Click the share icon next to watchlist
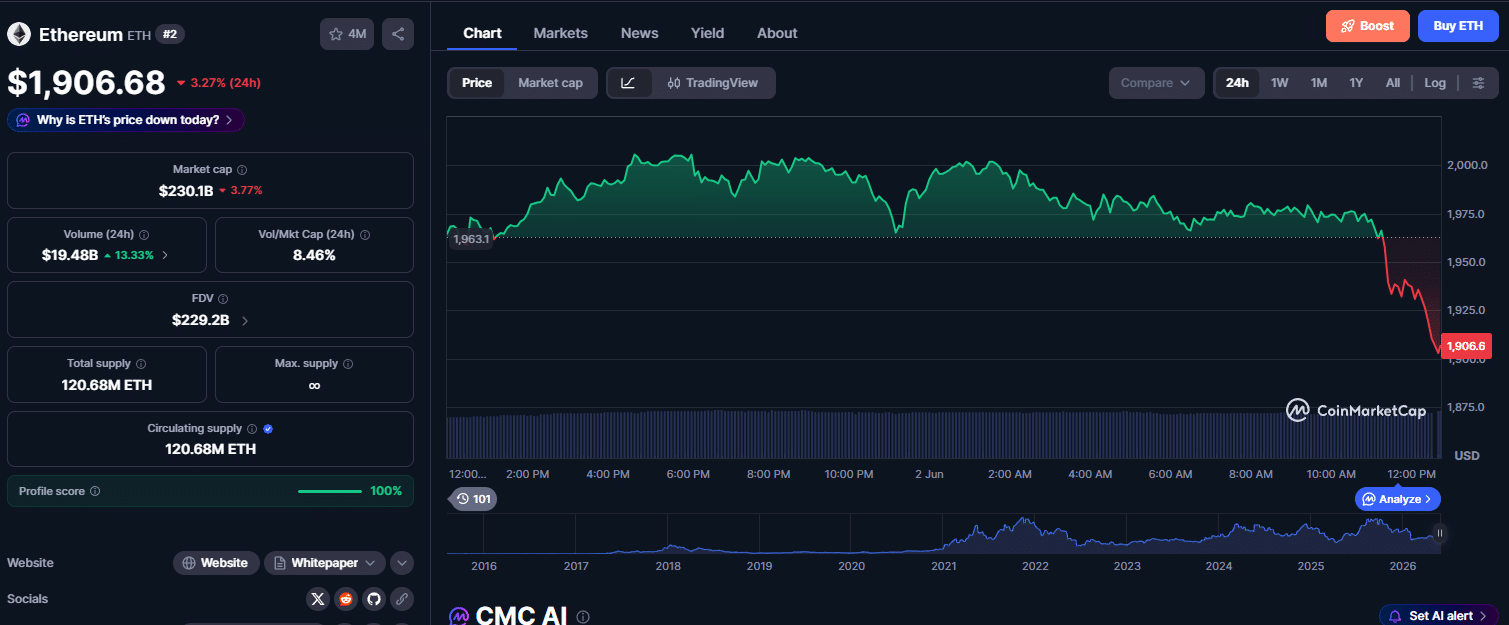Image resolution: width=1509 pixels, height=625 pixels. [x=398, y=34]
